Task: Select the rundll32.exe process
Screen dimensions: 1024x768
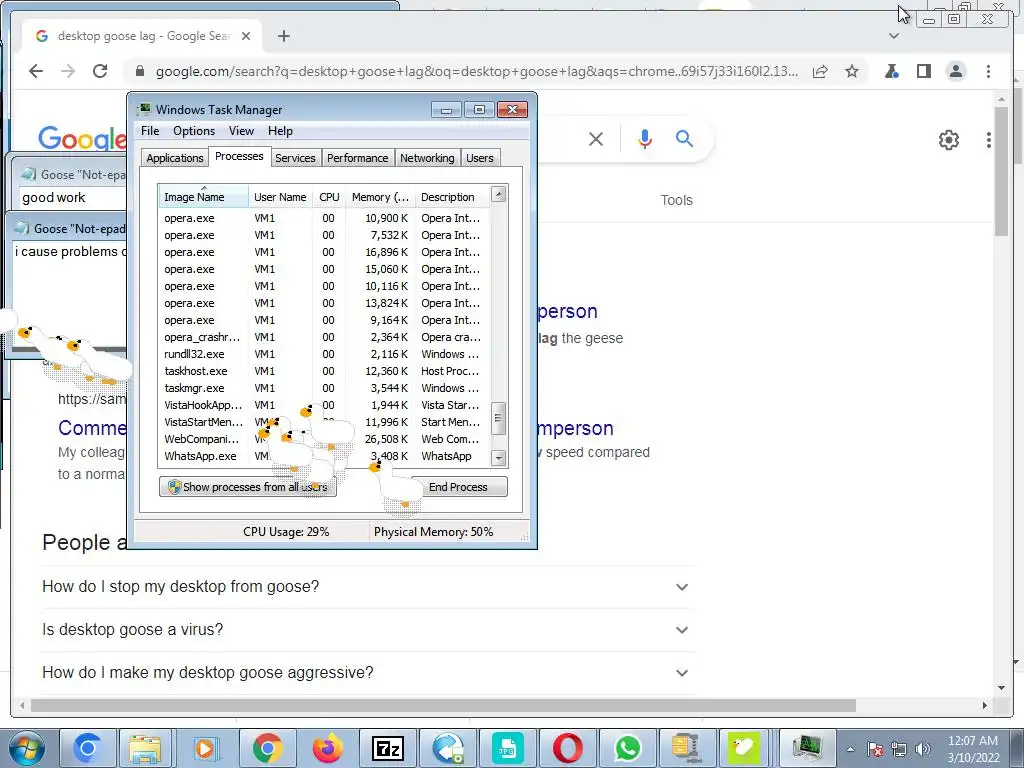Action: (324, 354)
